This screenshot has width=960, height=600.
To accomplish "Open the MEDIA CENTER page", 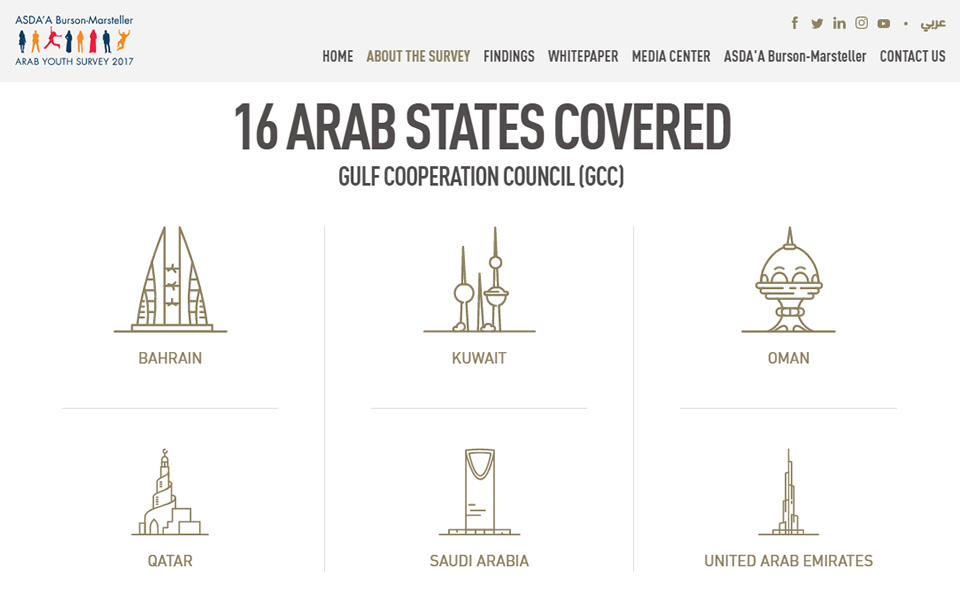I will [x=671, y=56].
